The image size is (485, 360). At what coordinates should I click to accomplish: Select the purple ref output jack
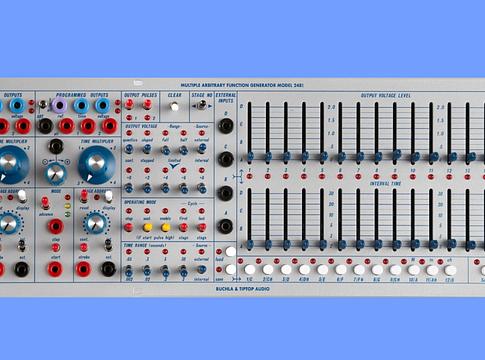[59, 105]
